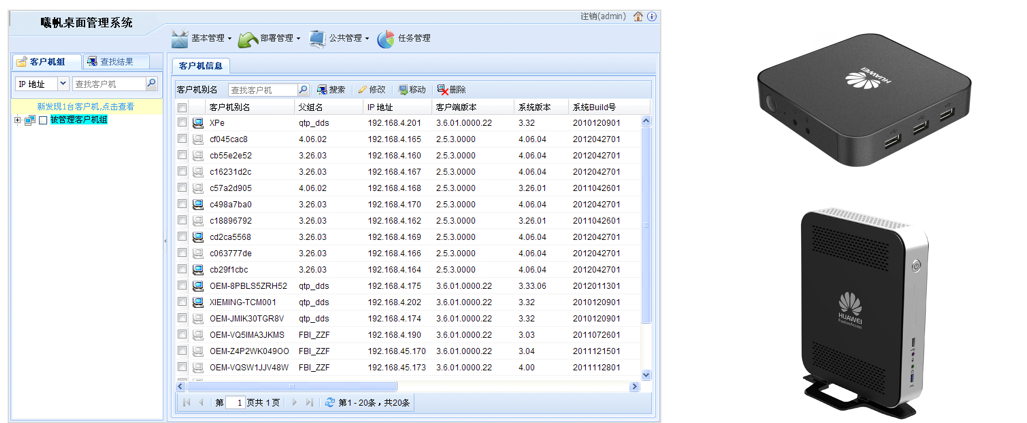Go to last page with pager arrow
The image size is (1027, 423).
pos(310,402)
